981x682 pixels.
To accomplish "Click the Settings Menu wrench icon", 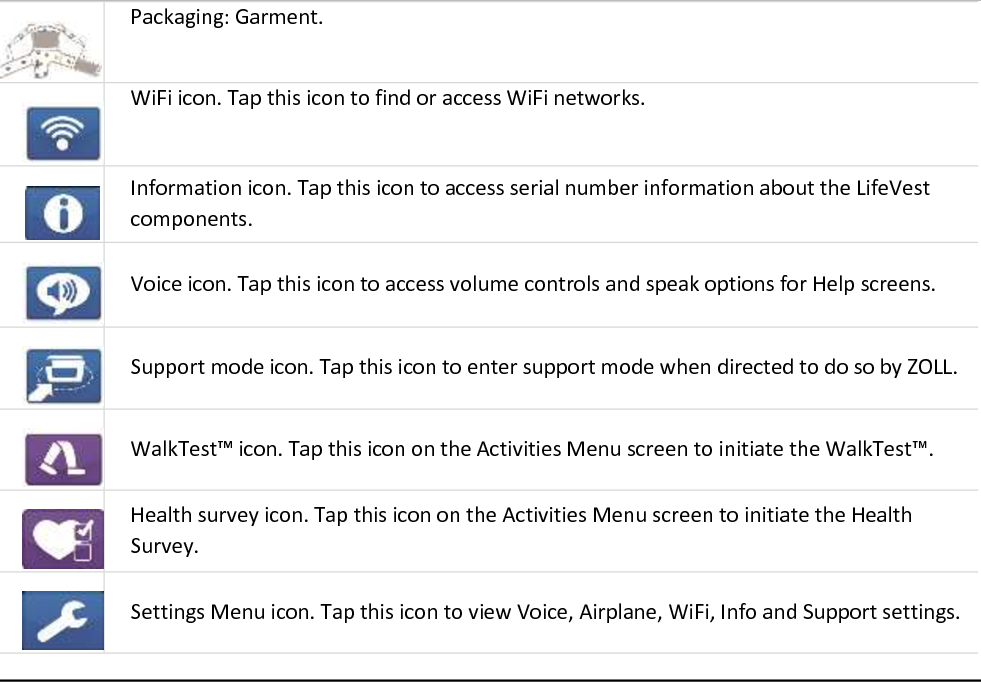I will coord(63,620).
